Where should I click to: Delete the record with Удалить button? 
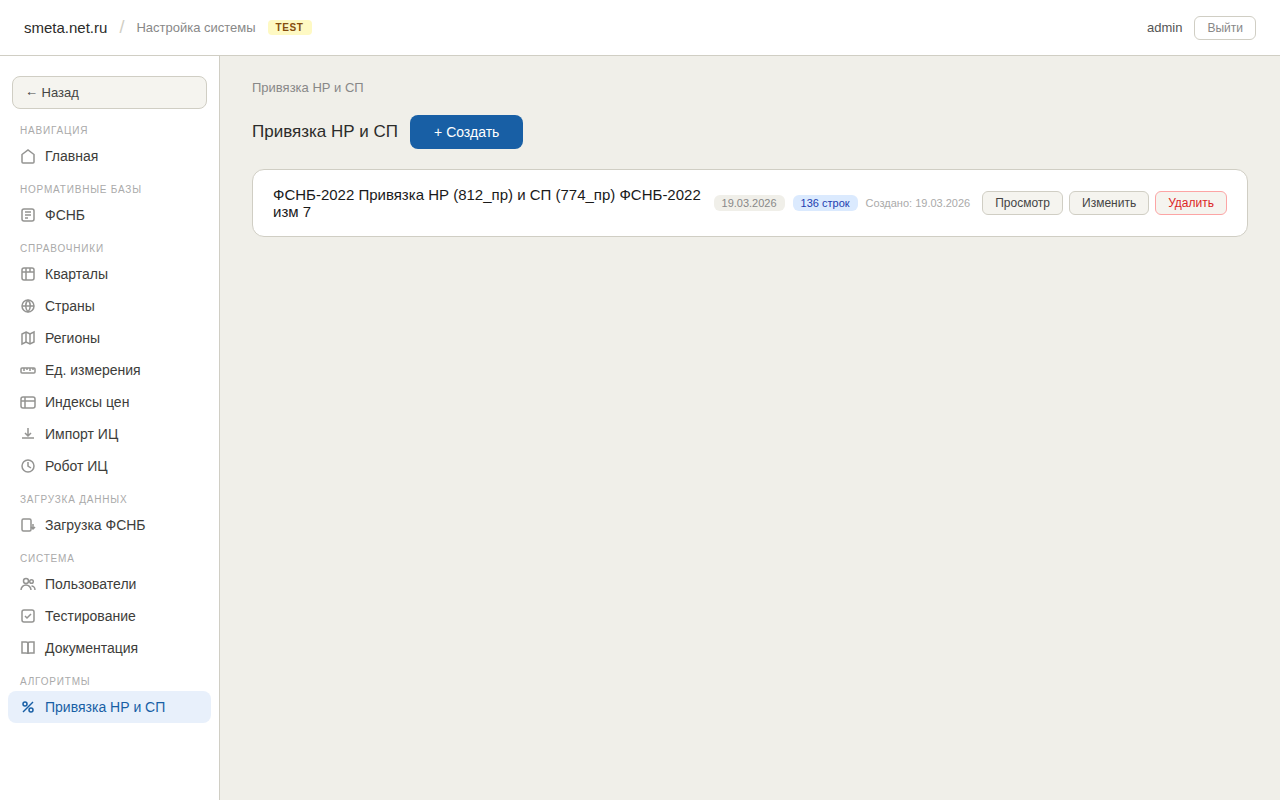(x=1190, y=203)
